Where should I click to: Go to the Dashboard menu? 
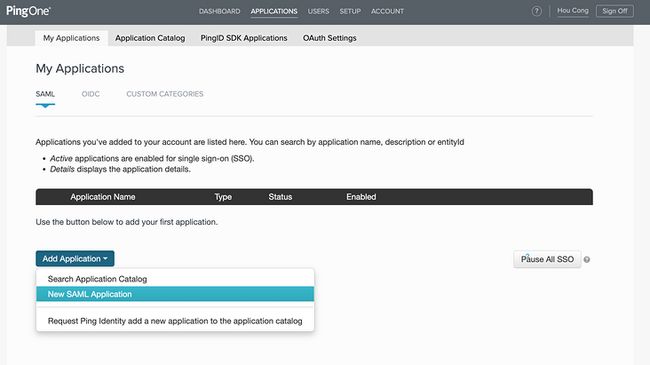(219, 11)
